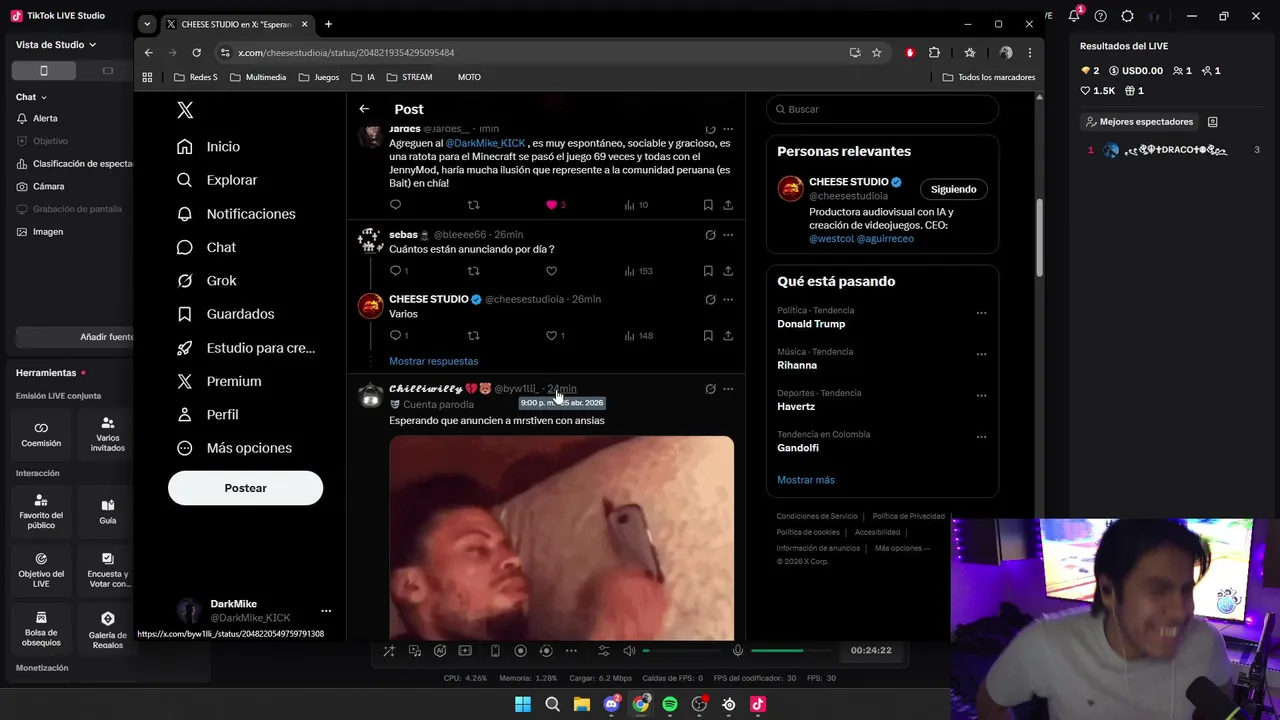
Task: Click Mostrar más under trends
Action: click(806, 480)
